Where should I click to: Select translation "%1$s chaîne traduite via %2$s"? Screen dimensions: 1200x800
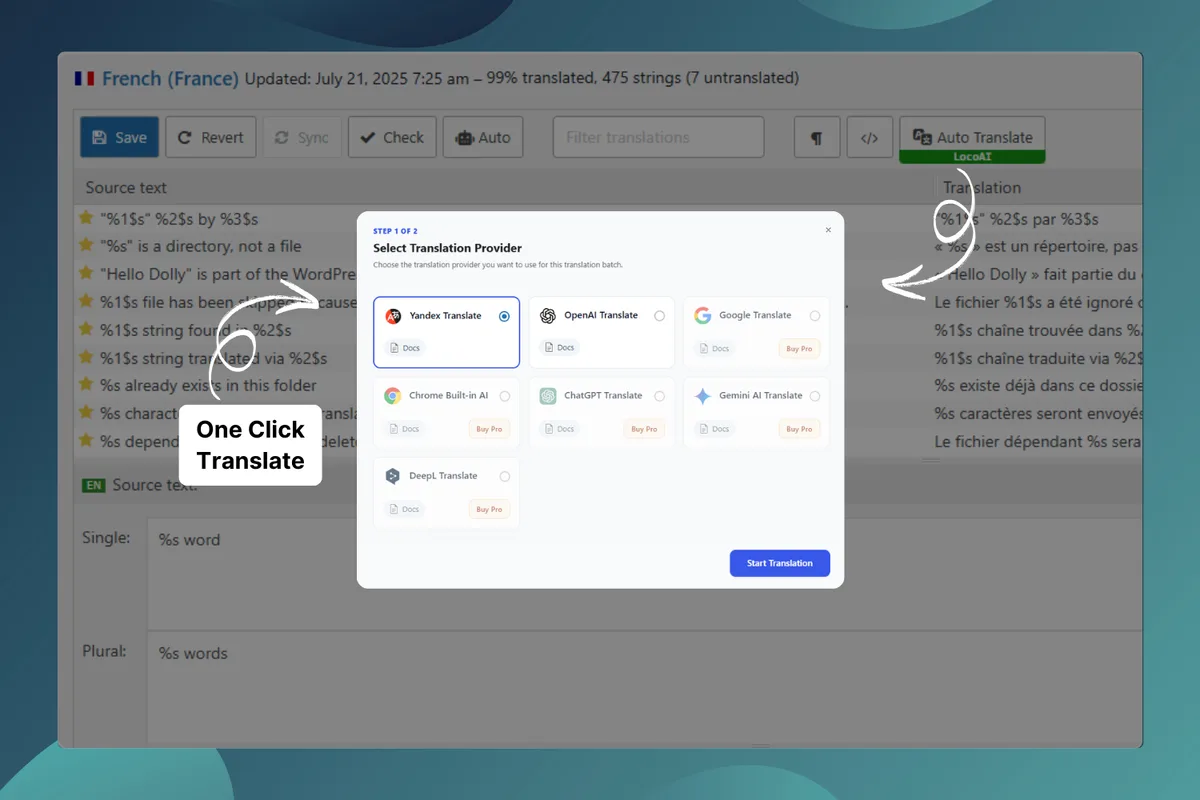point(1037,358)
